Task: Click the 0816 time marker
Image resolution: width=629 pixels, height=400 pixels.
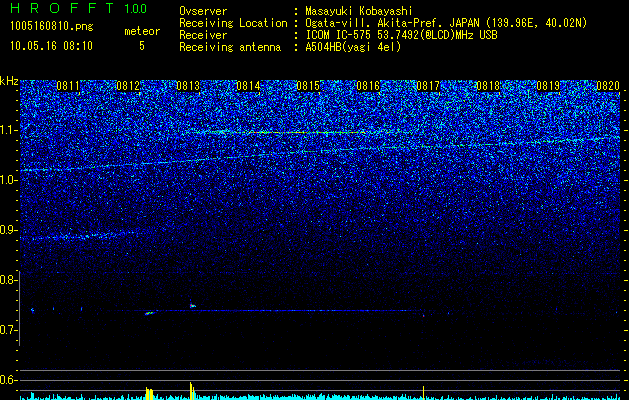Action: pos(368,85)
